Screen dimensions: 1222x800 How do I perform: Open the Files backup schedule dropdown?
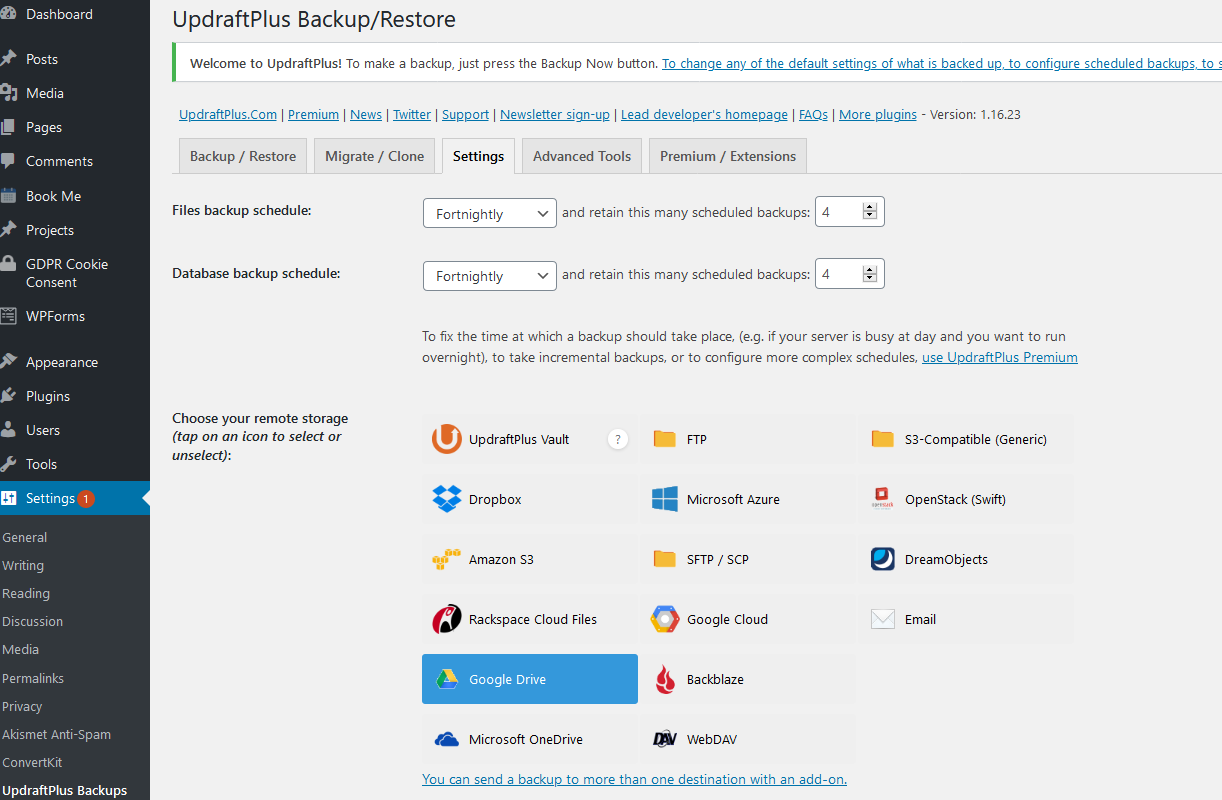point(490,214)
